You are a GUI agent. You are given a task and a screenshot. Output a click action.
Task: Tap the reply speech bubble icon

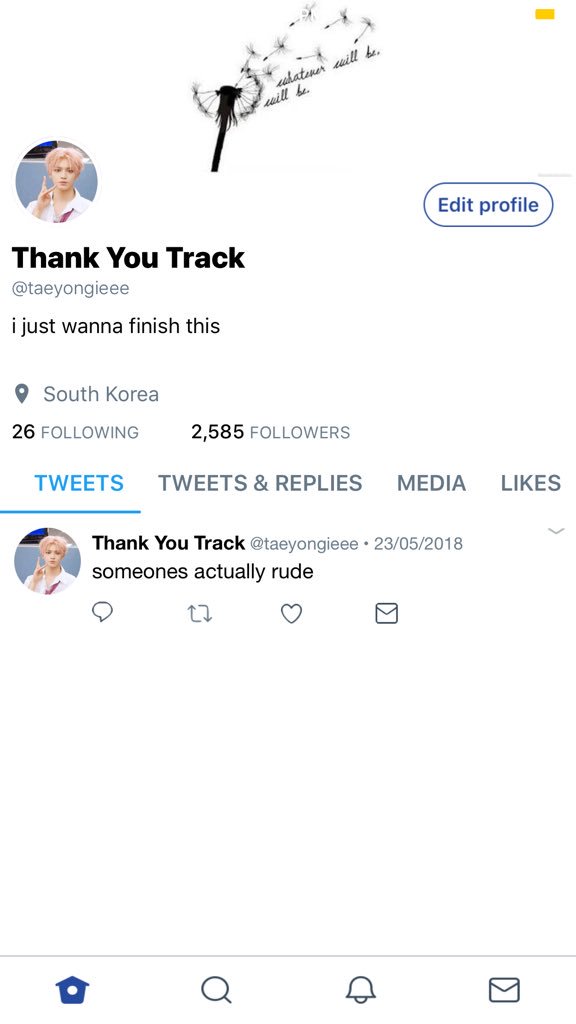coord(103,613)
